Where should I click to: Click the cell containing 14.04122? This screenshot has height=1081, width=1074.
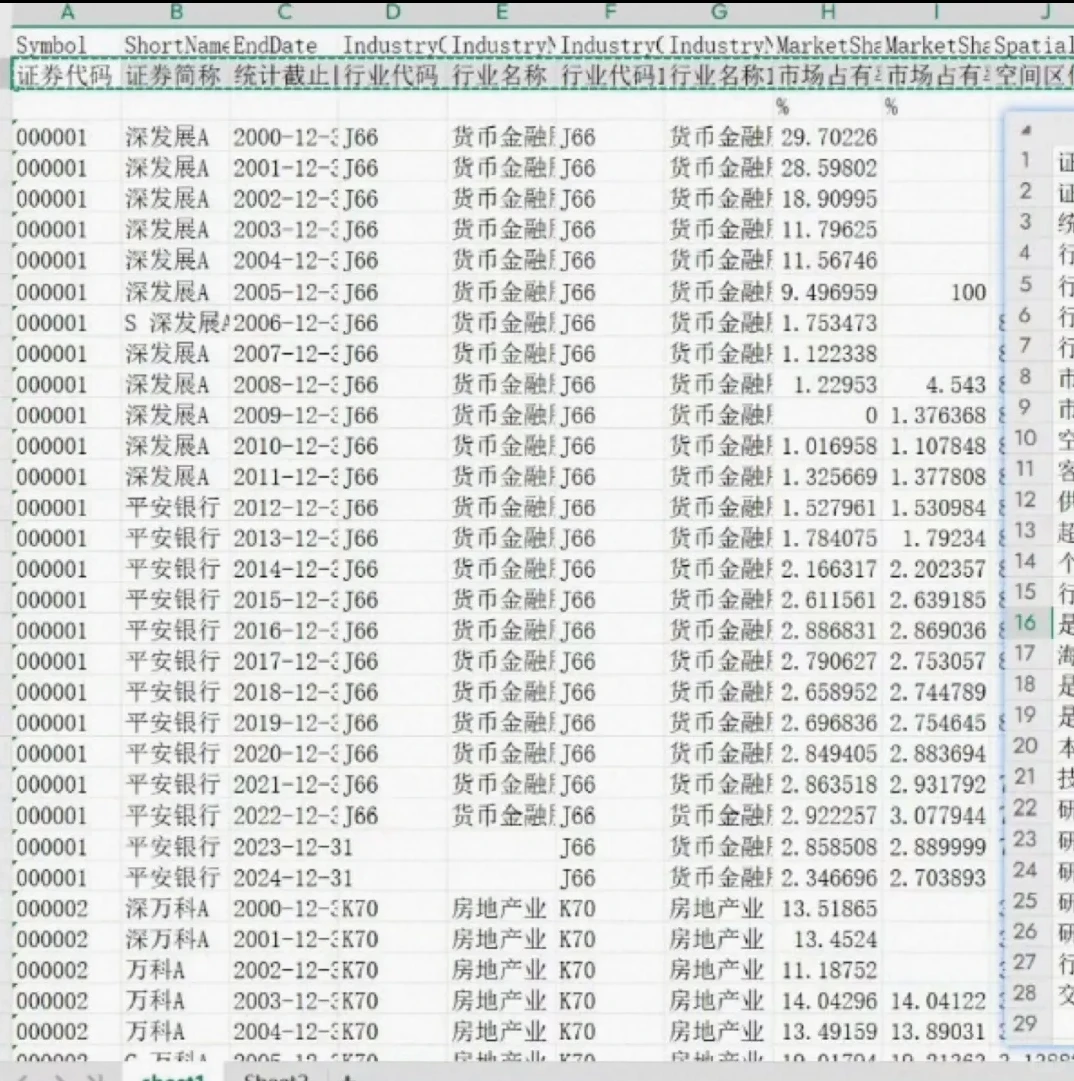click(938, 1001)
